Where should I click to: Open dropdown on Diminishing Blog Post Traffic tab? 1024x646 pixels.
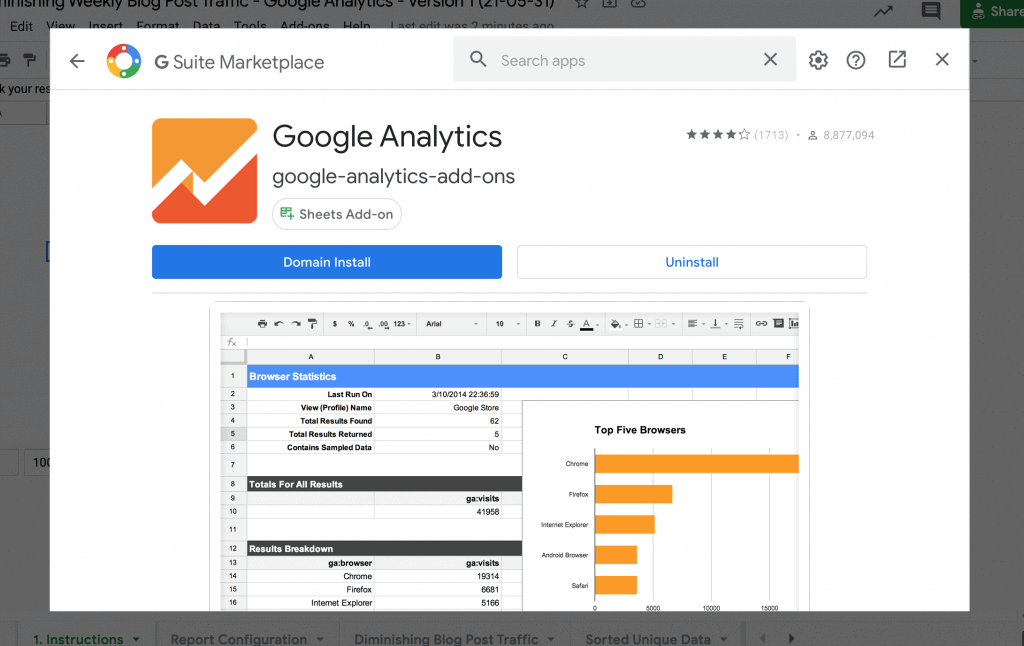tap(551, 639)
